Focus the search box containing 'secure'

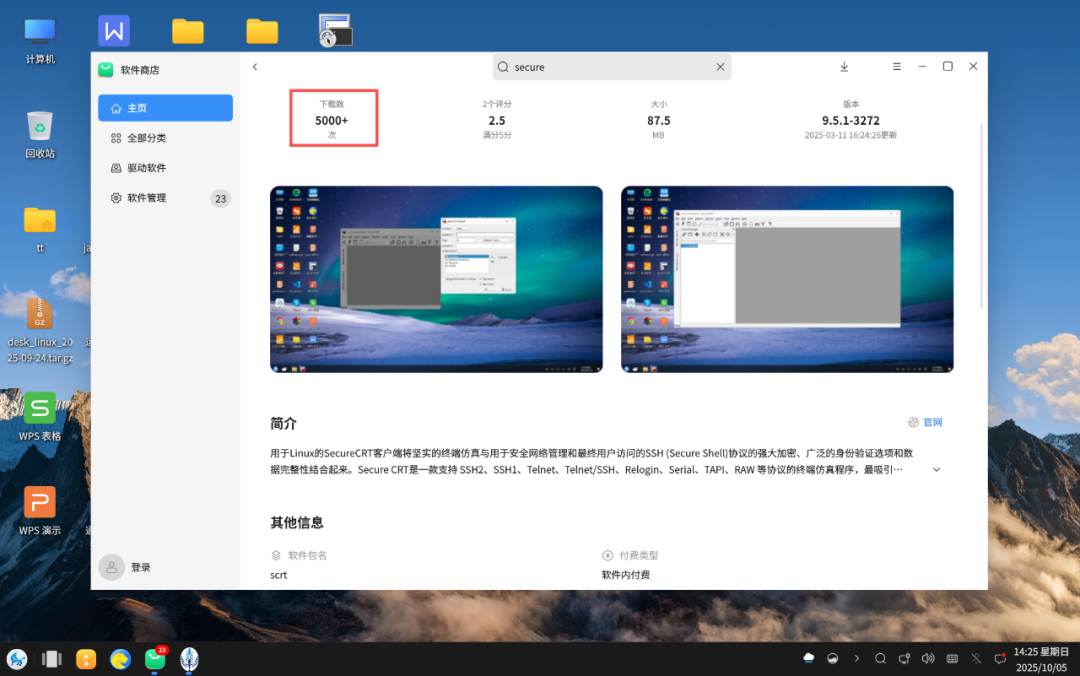pyautogui.click(x=612, y=67)
